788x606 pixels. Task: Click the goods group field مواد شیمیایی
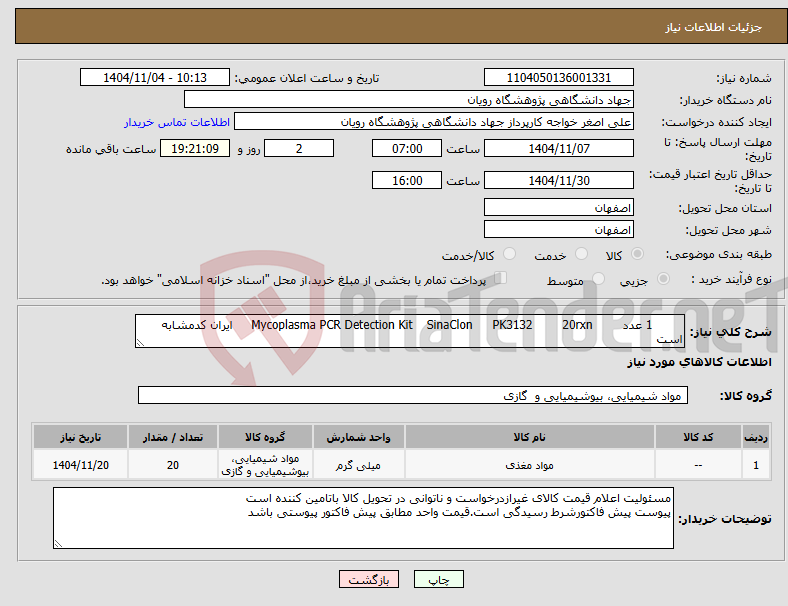(413, 395)
